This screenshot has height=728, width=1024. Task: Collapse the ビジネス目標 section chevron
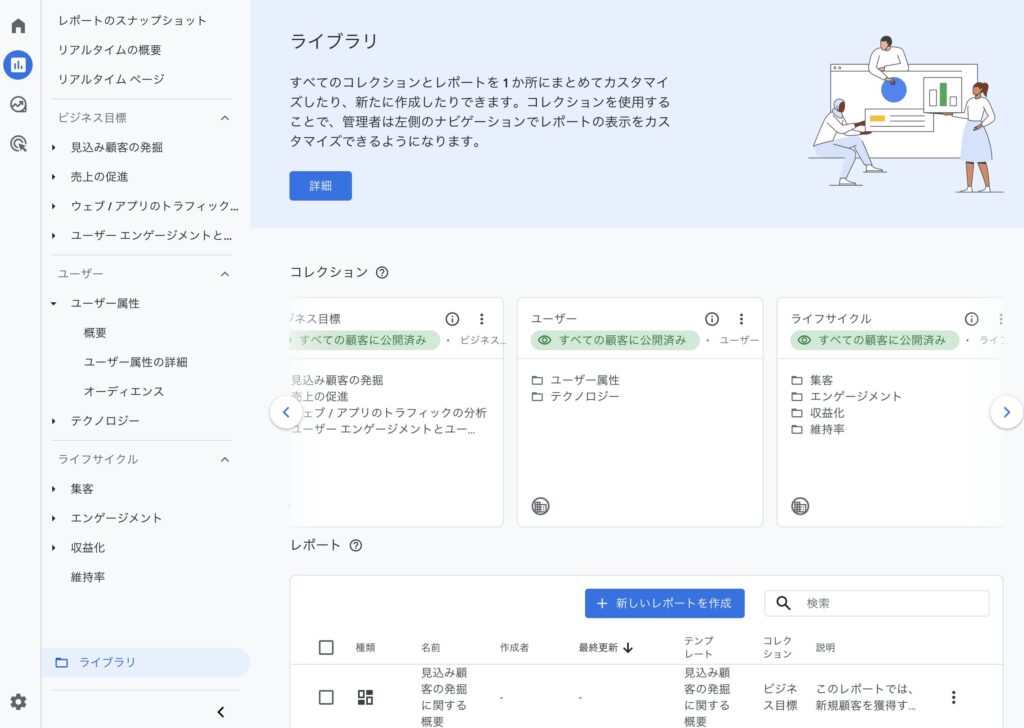[x=224, y=118]
